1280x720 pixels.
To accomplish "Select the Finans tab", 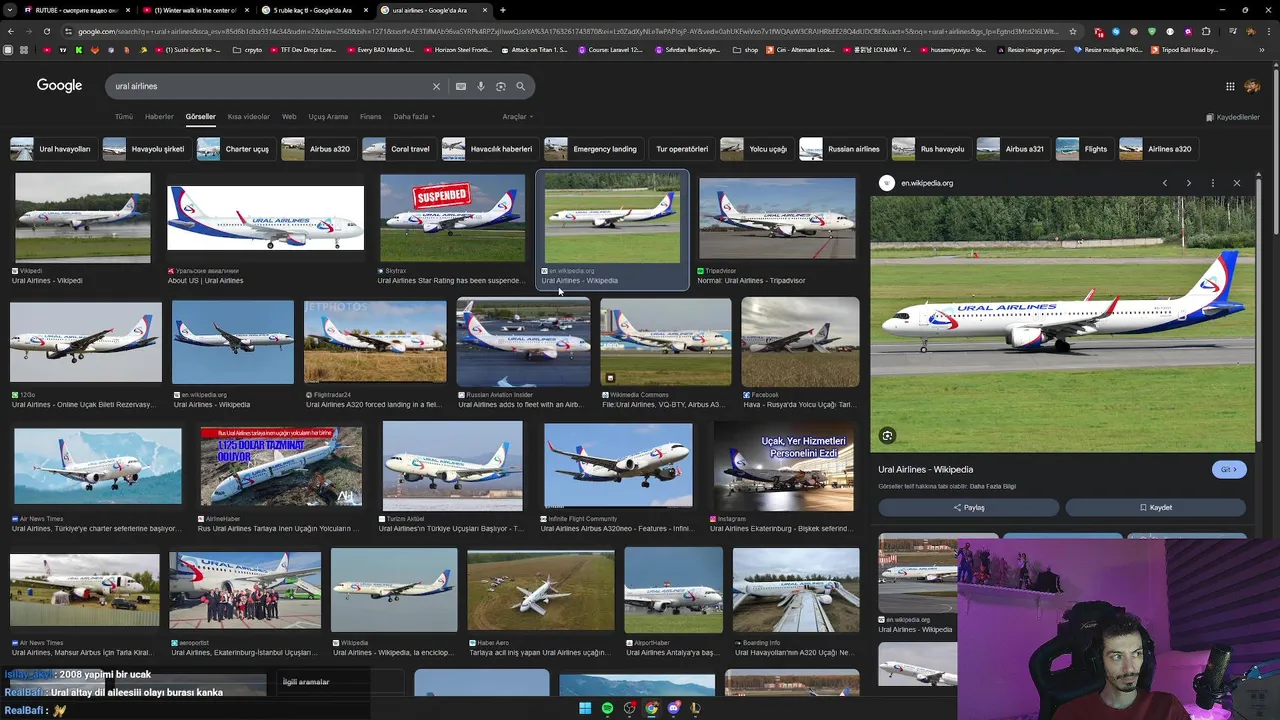I will 370,117.
